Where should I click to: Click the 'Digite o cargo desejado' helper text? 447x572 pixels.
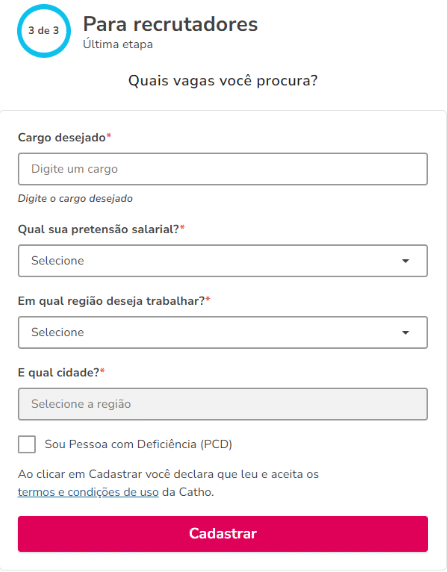(x=75, y=198)
